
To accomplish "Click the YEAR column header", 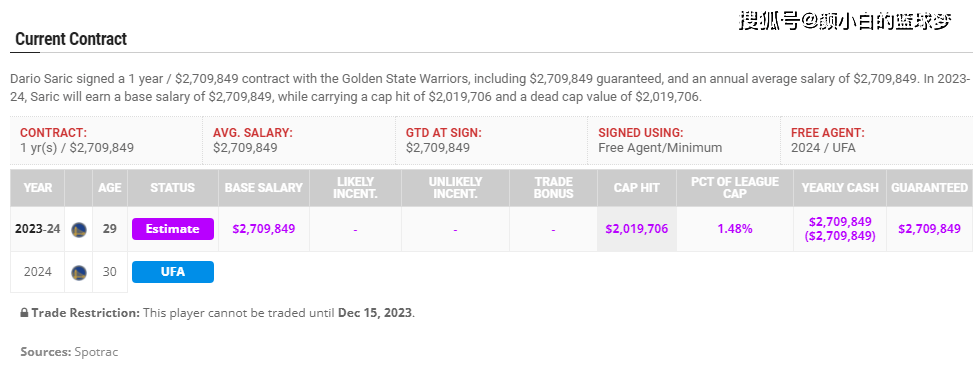I will [x=38, y=188].
